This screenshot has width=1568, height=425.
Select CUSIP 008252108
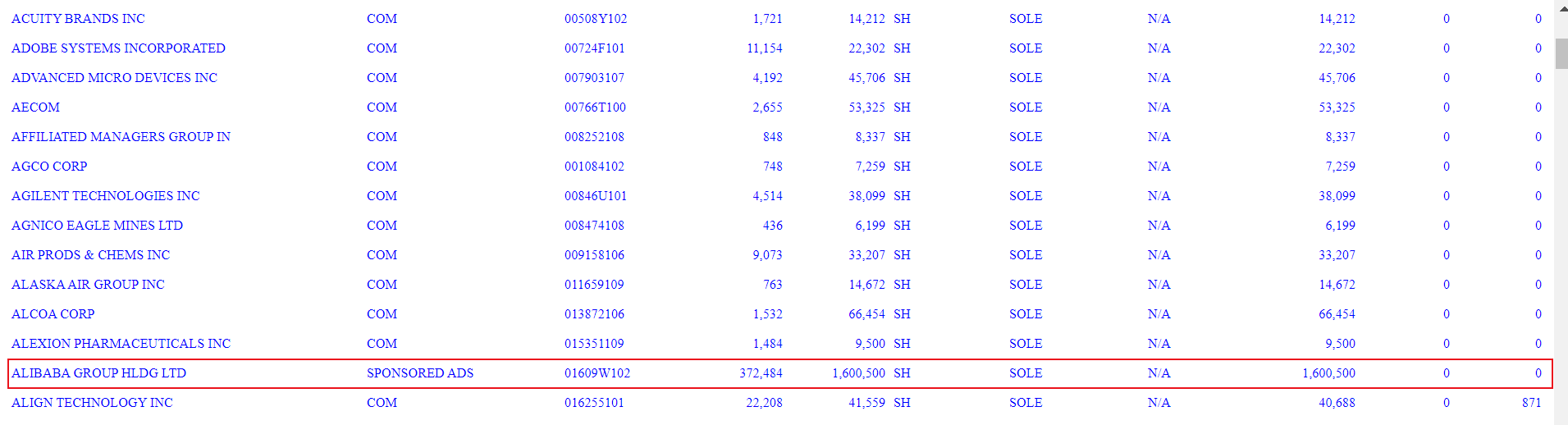594,137
